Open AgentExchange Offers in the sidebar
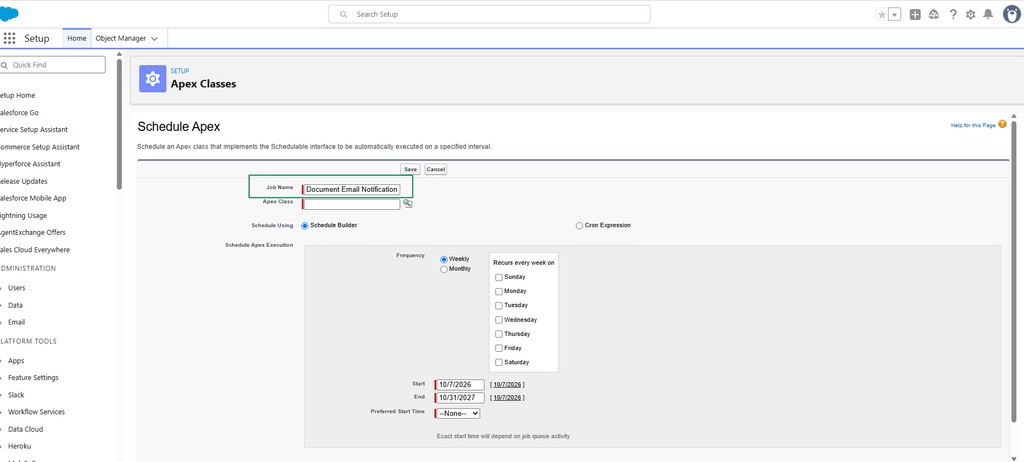 tap(33, 232)
